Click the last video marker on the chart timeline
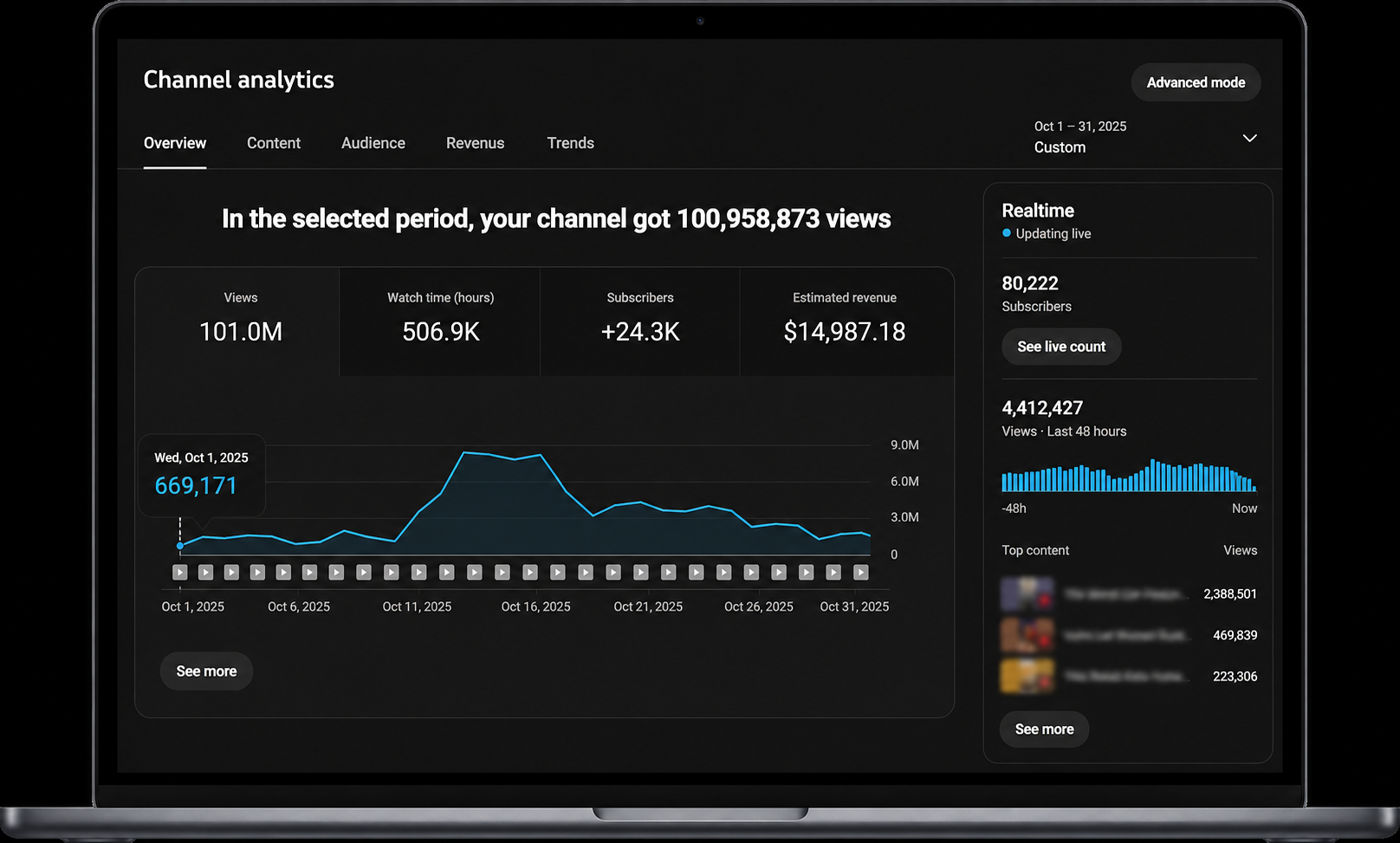1400x843 pixels. point(860,572)
